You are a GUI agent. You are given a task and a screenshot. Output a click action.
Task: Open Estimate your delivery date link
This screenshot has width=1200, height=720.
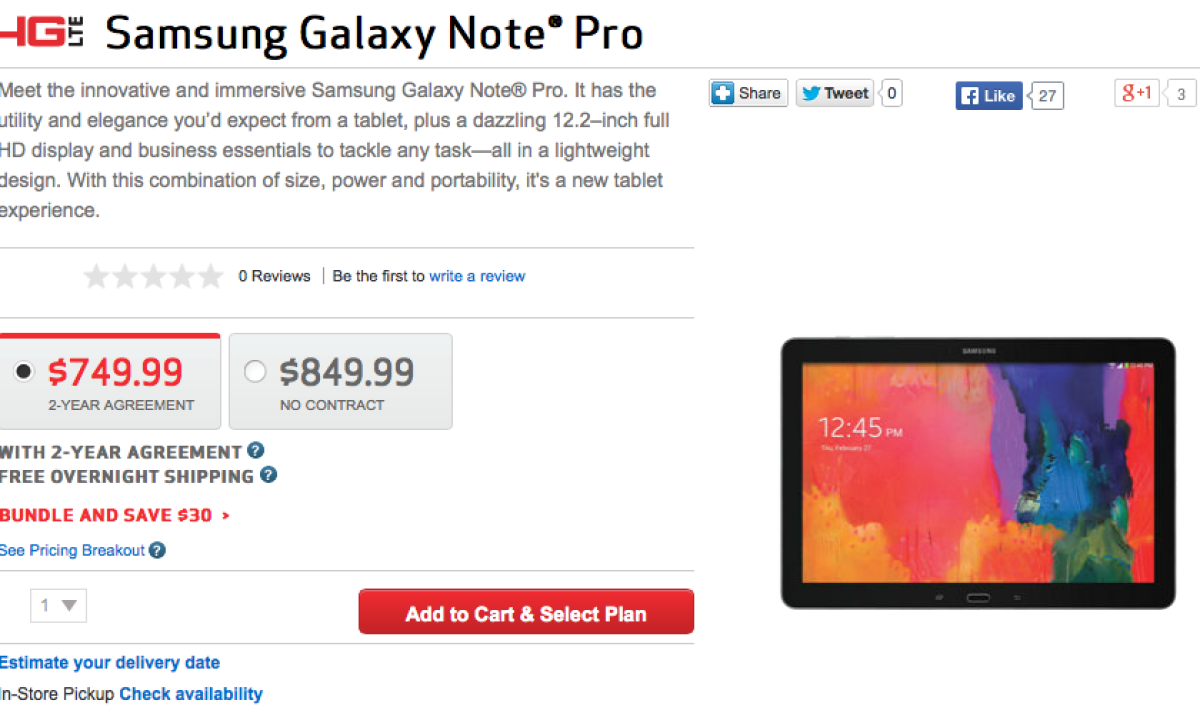pyautogui.click(x=110, y=662)
